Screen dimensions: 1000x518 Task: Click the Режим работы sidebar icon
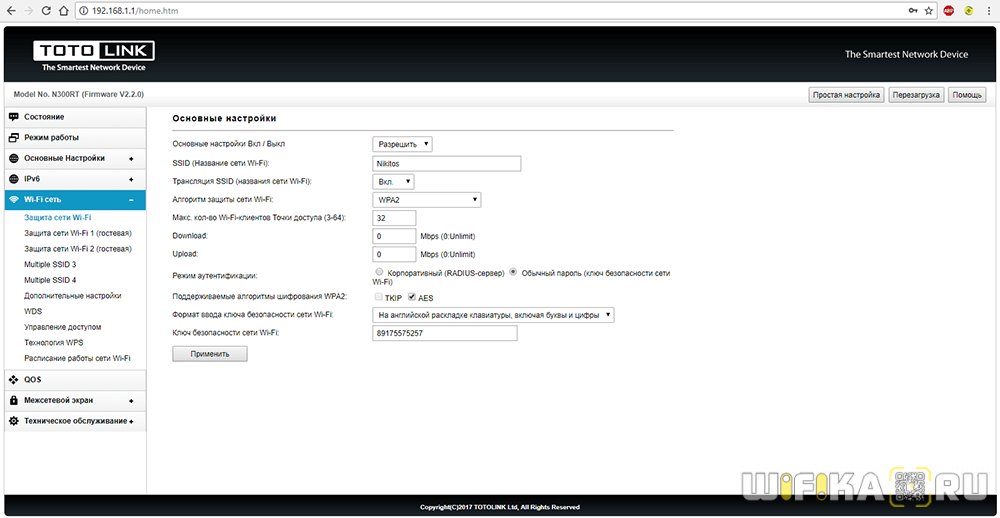coord(14,137)
